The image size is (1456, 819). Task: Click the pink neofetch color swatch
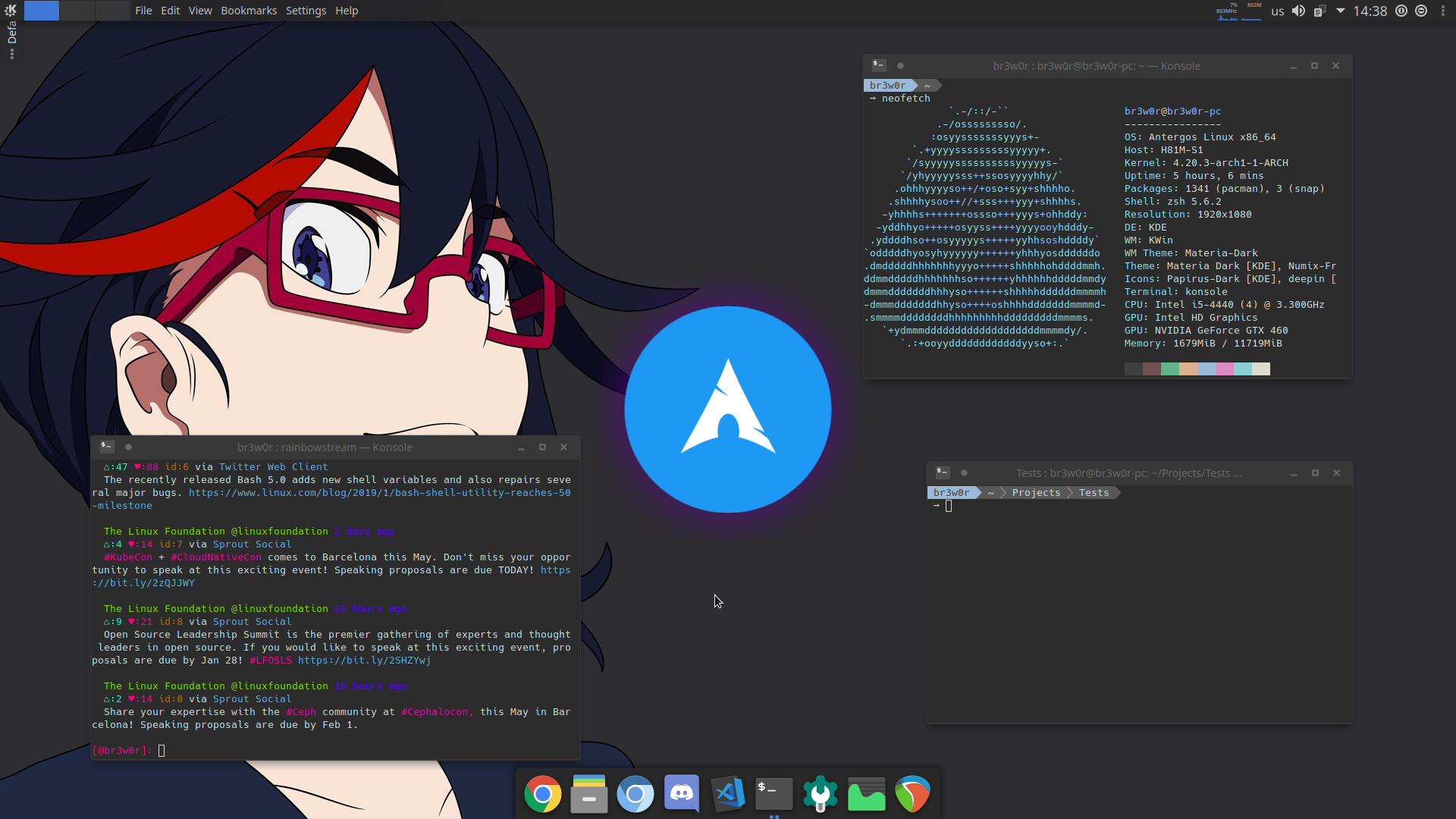pos(1225,369)
